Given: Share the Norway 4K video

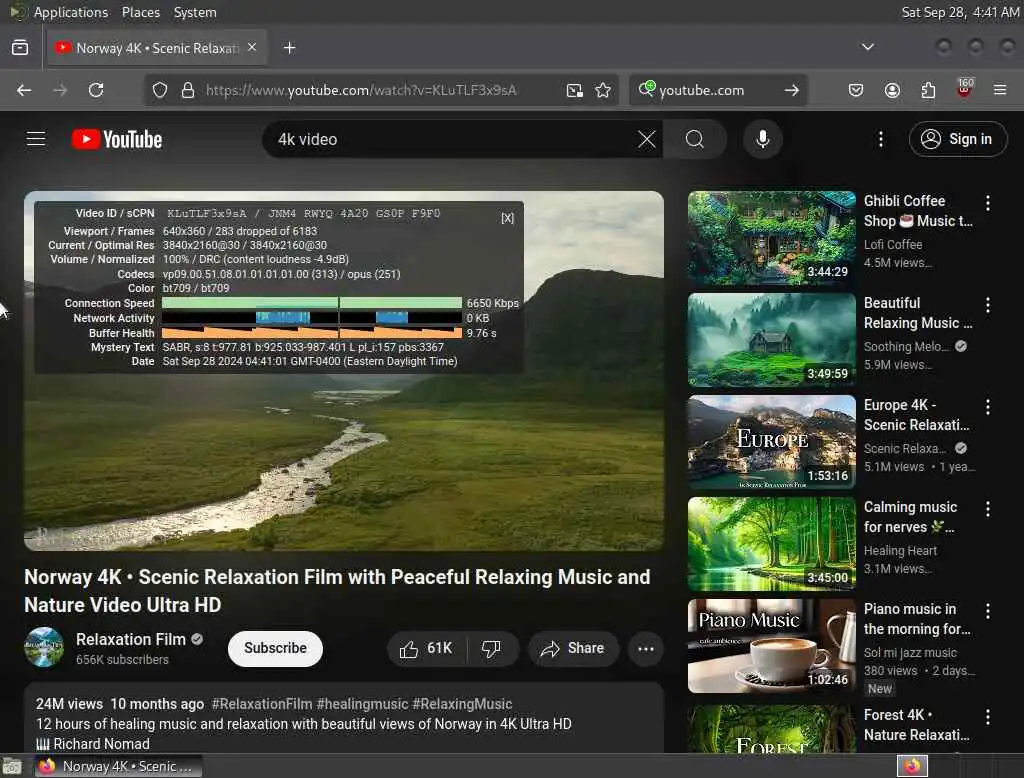Looking at the screenshot, I should click(x=573, y=649).
